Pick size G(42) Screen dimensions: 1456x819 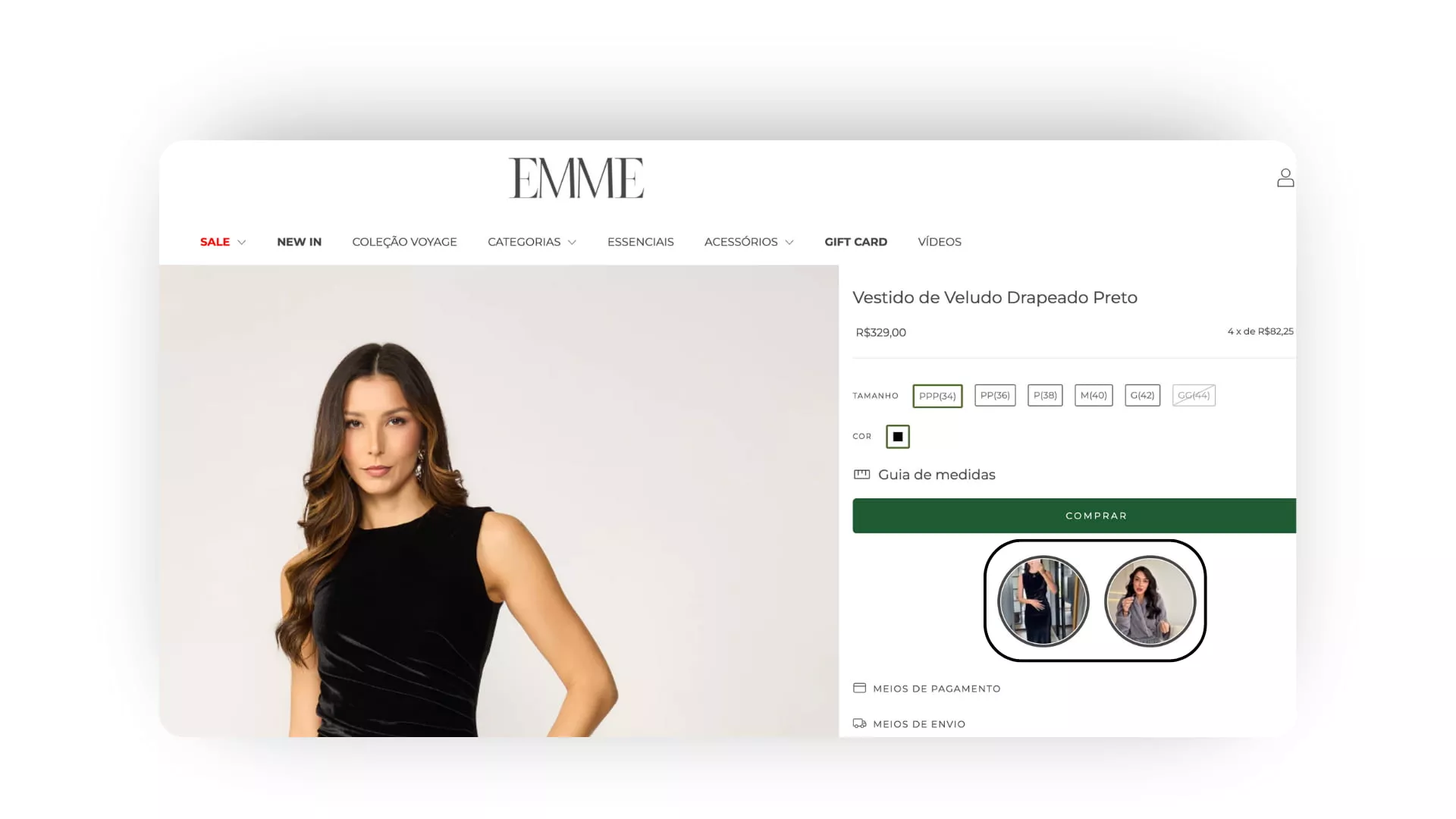(x=1142, y=395)
